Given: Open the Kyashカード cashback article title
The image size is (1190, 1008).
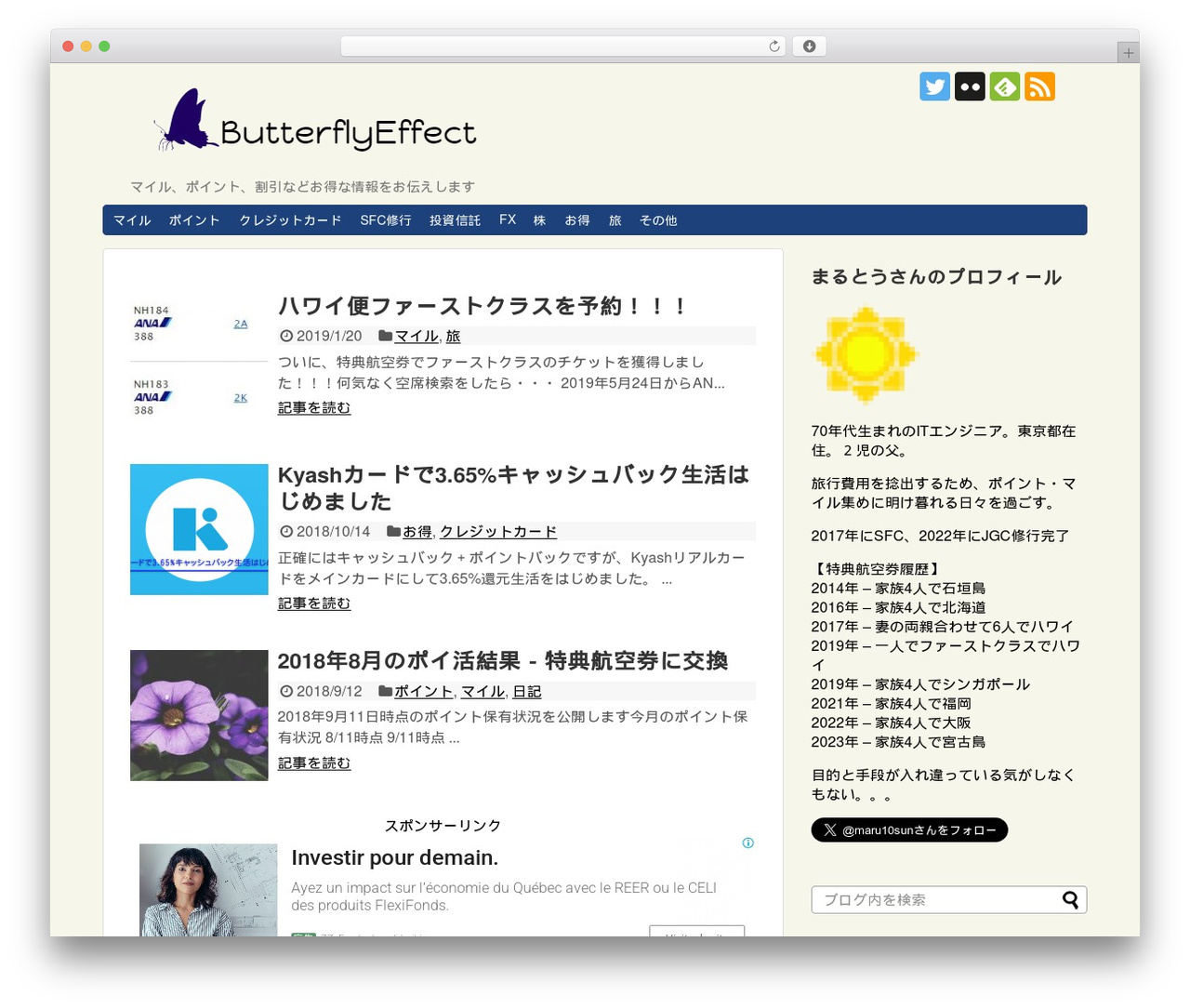Looking at the screenshot, I should coord(514,487).
